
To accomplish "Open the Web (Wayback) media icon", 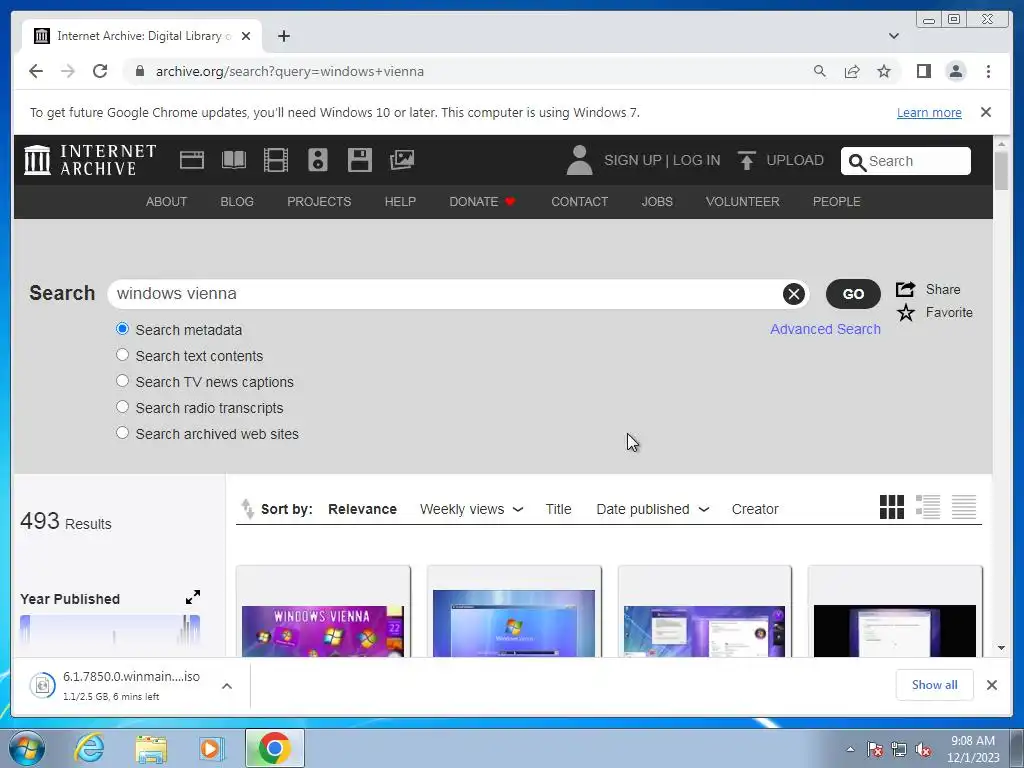I will (x=192, y=160).
